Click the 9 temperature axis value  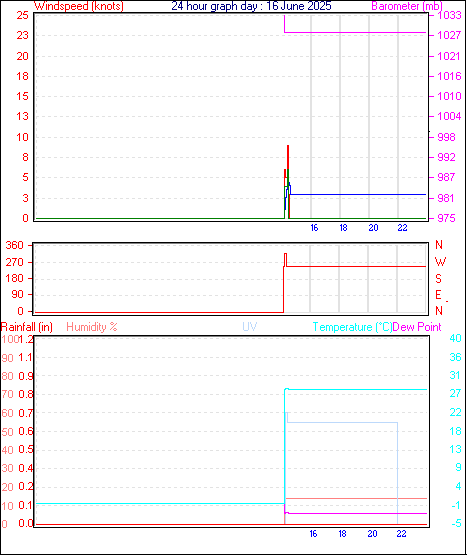coord(458,467)
